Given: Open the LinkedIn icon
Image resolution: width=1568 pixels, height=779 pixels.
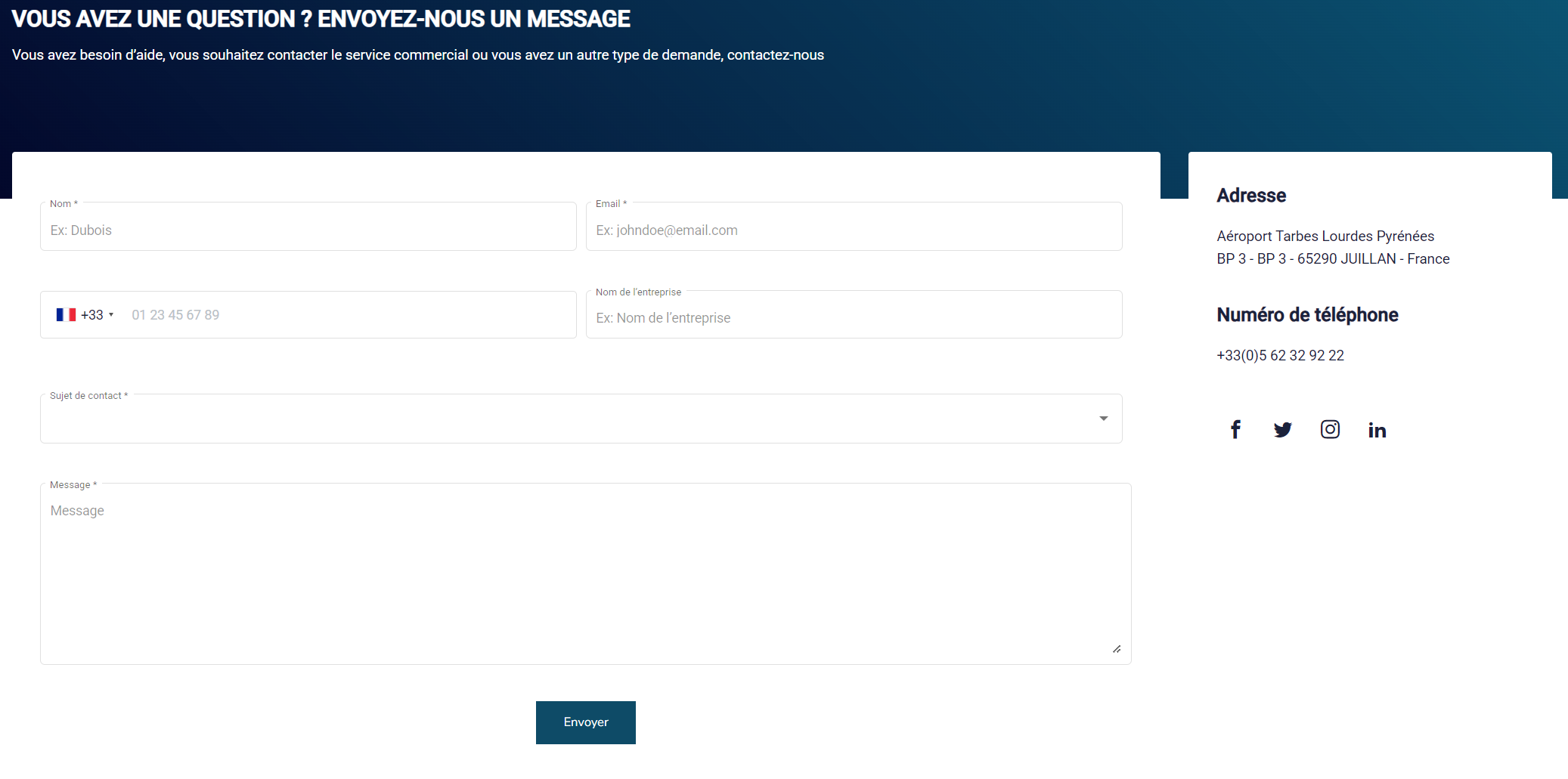Looking at the screenshot, I should click(x=1377, y=430).
